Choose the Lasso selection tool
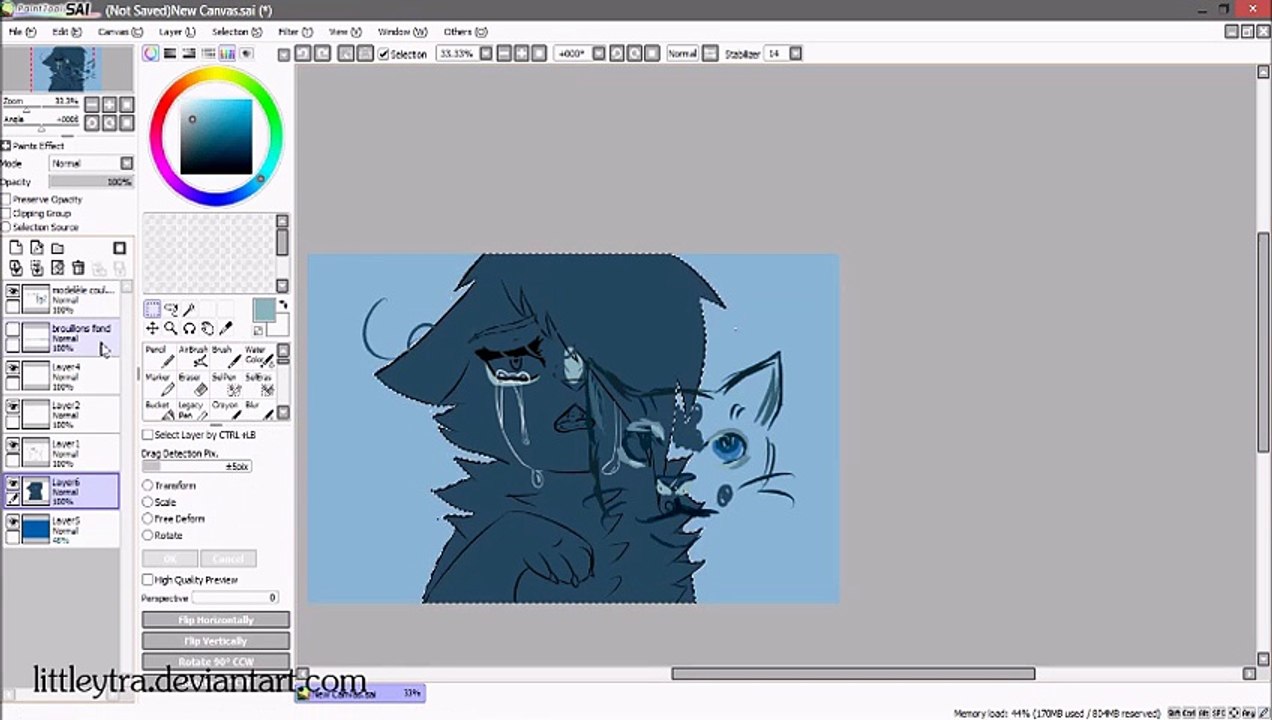Image resolution: width=1272 pixels, height=720 pixels. (171, 309)
